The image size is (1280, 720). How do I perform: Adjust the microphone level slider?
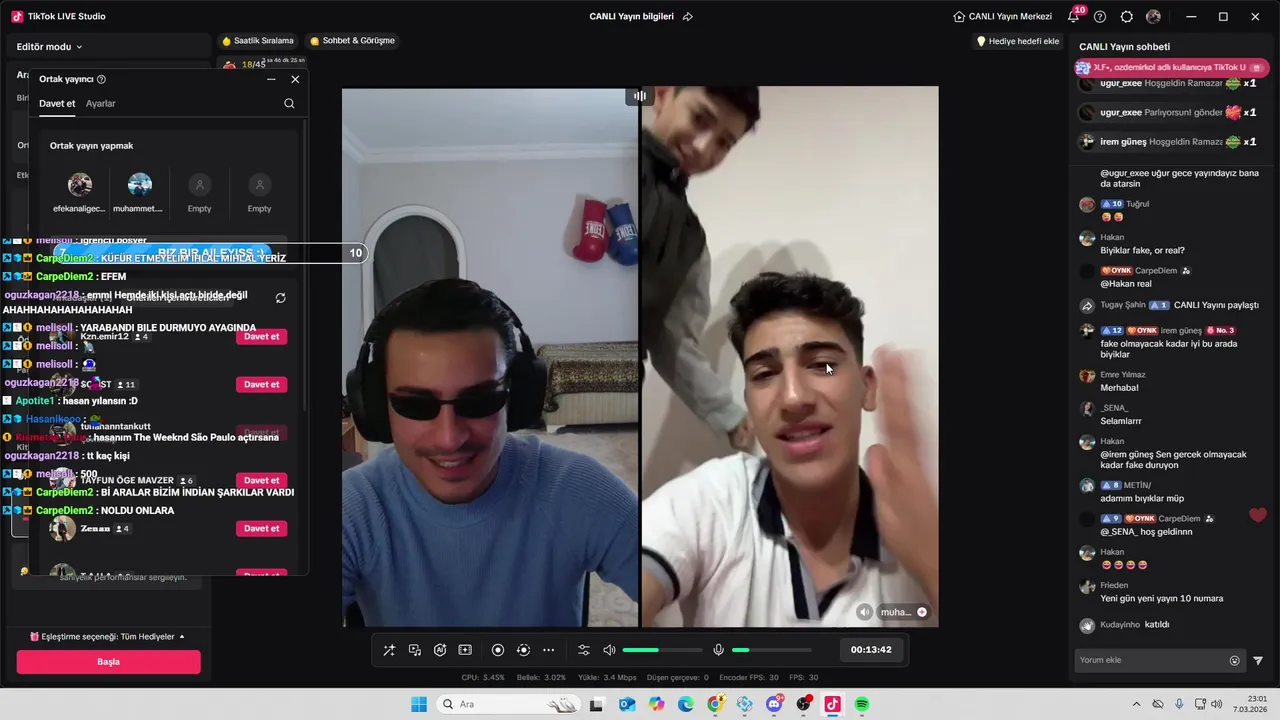pyautogui.click(x=771, y=650)
